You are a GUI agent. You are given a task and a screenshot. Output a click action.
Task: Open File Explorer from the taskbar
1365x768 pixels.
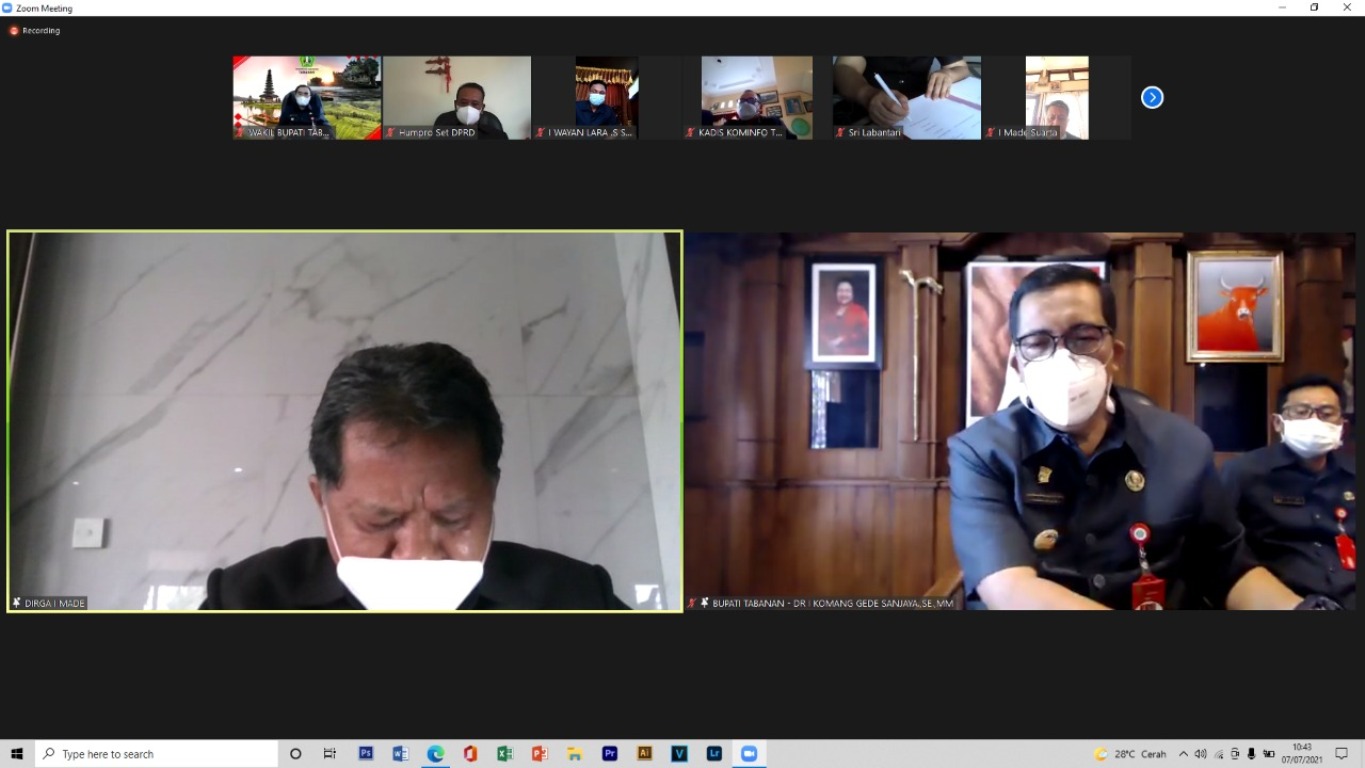pyautogui.click(x=574, y=754)
